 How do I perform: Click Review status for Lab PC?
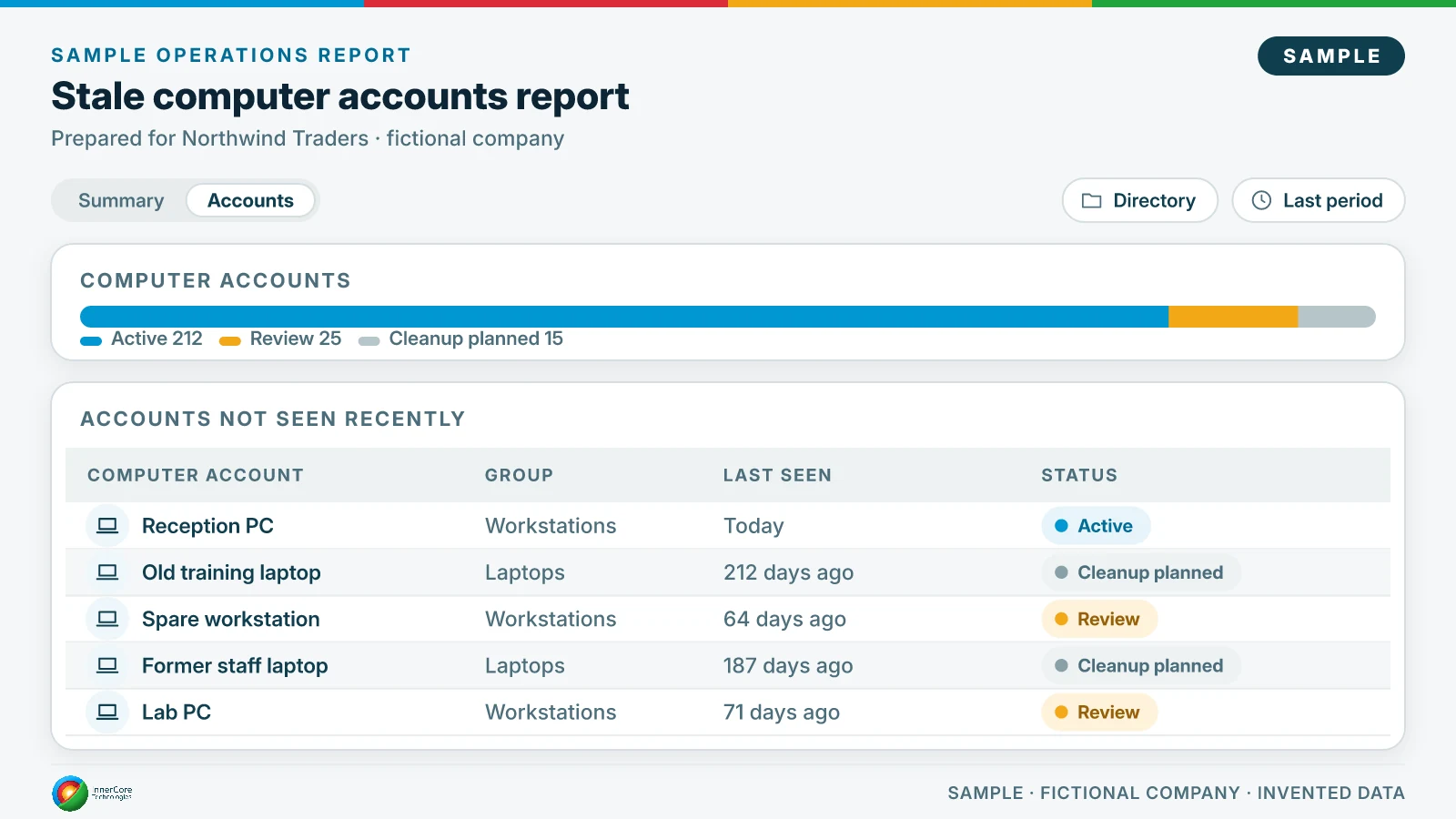1099,713
